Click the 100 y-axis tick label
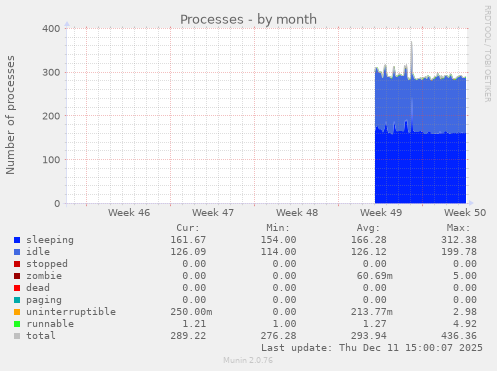The width and height of the screenshot is (497, 371). 51,160
